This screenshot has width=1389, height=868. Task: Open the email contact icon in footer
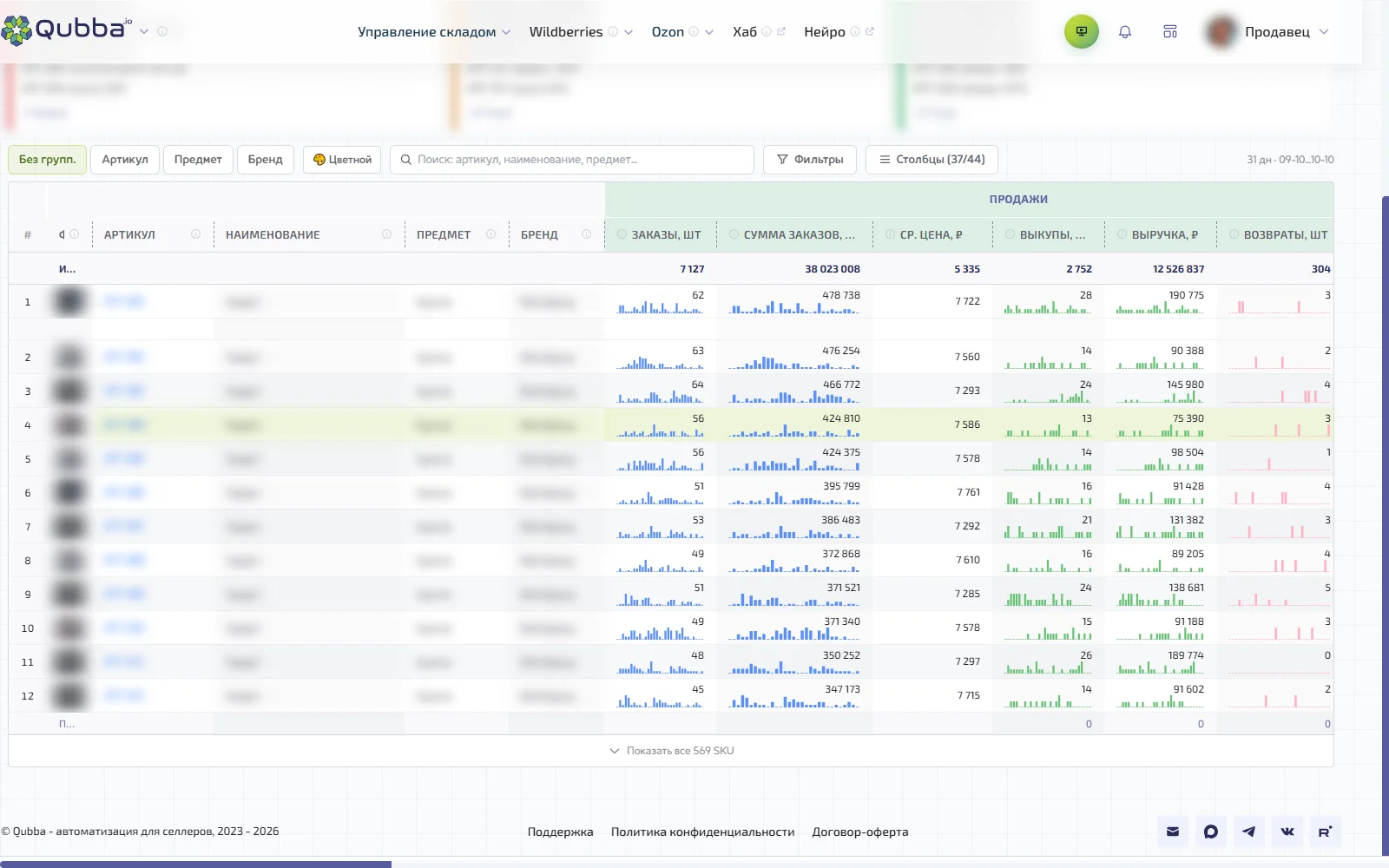click(x=1173, y=832)
